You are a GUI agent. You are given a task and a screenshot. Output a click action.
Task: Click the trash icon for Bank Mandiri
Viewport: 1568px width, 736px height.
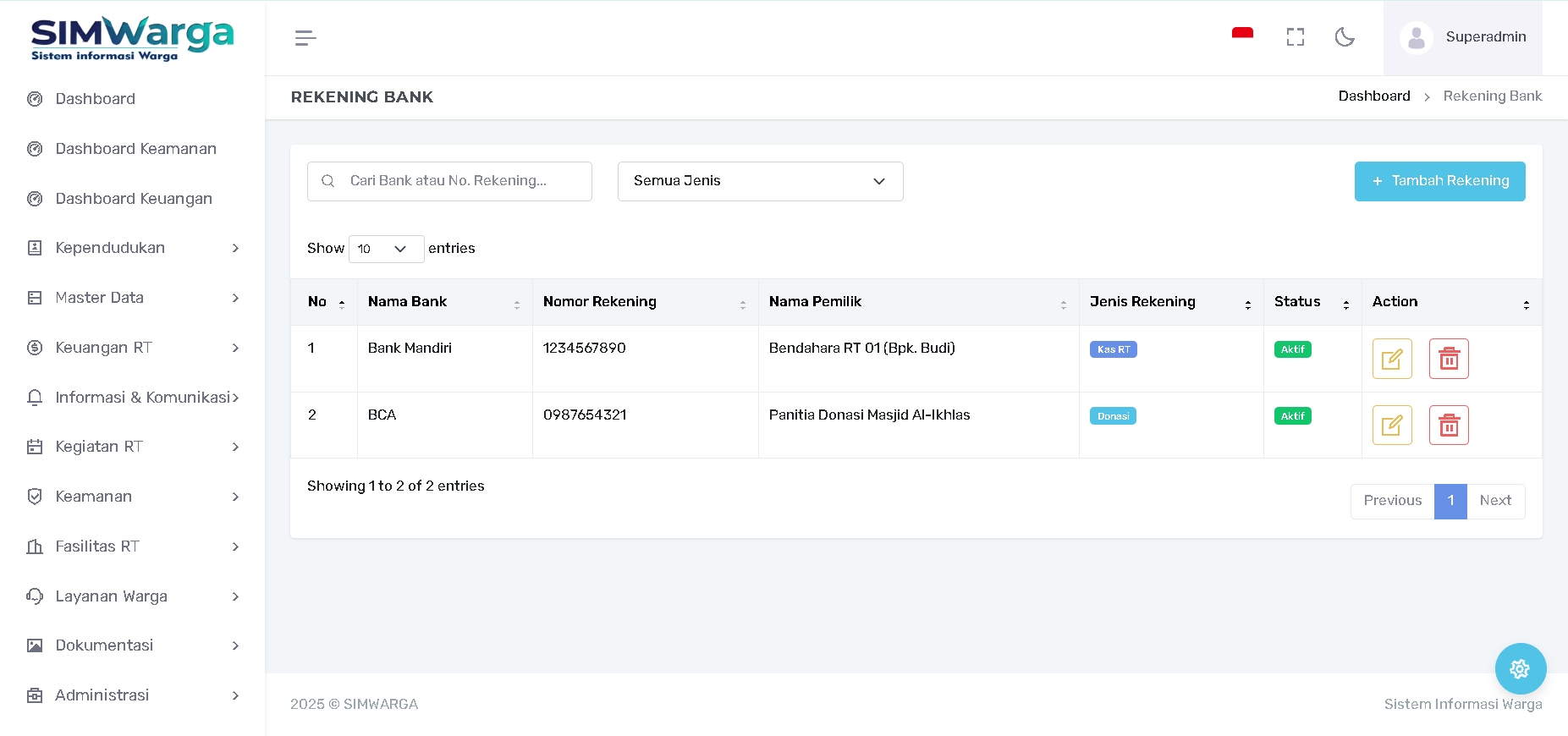(1448, 359)
